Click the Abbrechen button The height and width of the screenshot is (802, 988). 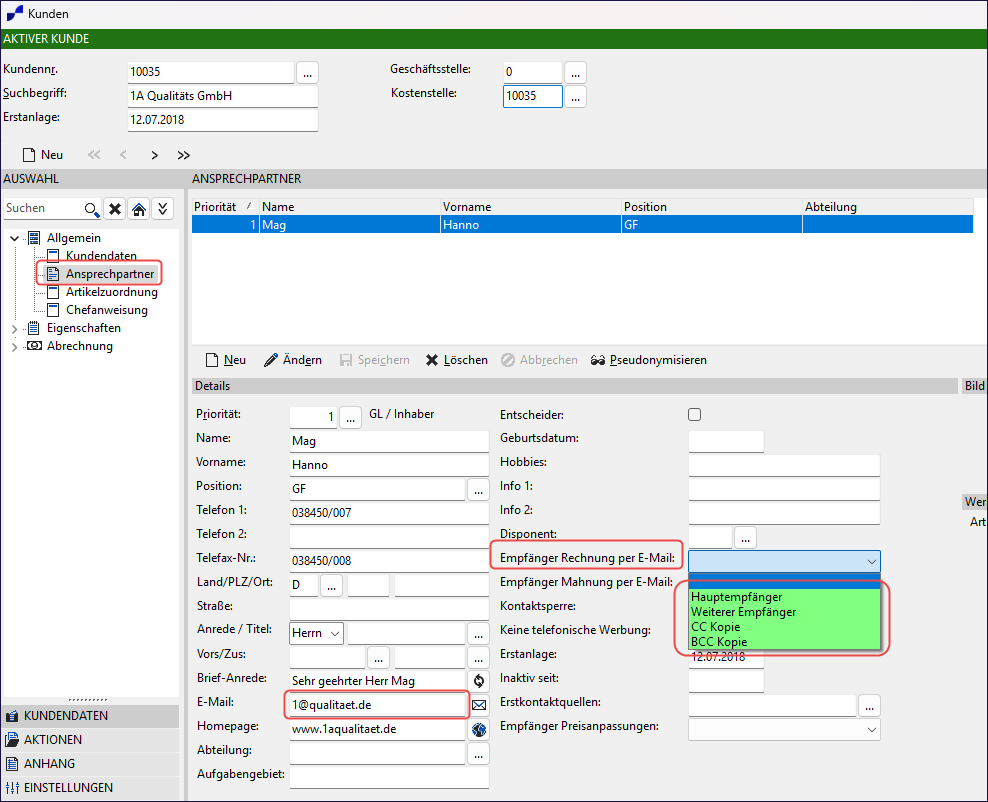click(x=539, y=360)
